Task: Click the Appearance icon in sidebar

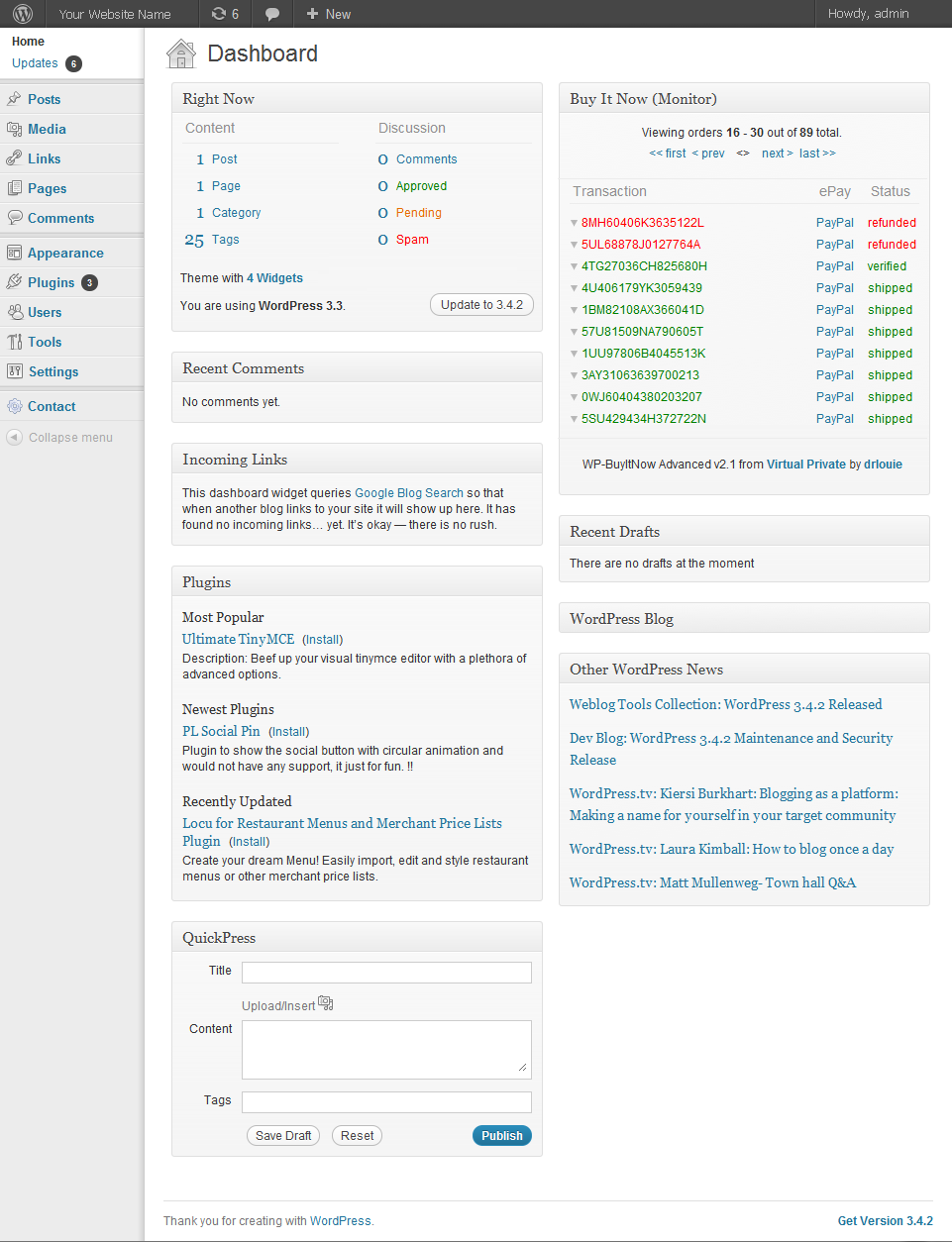Action: 14,253
